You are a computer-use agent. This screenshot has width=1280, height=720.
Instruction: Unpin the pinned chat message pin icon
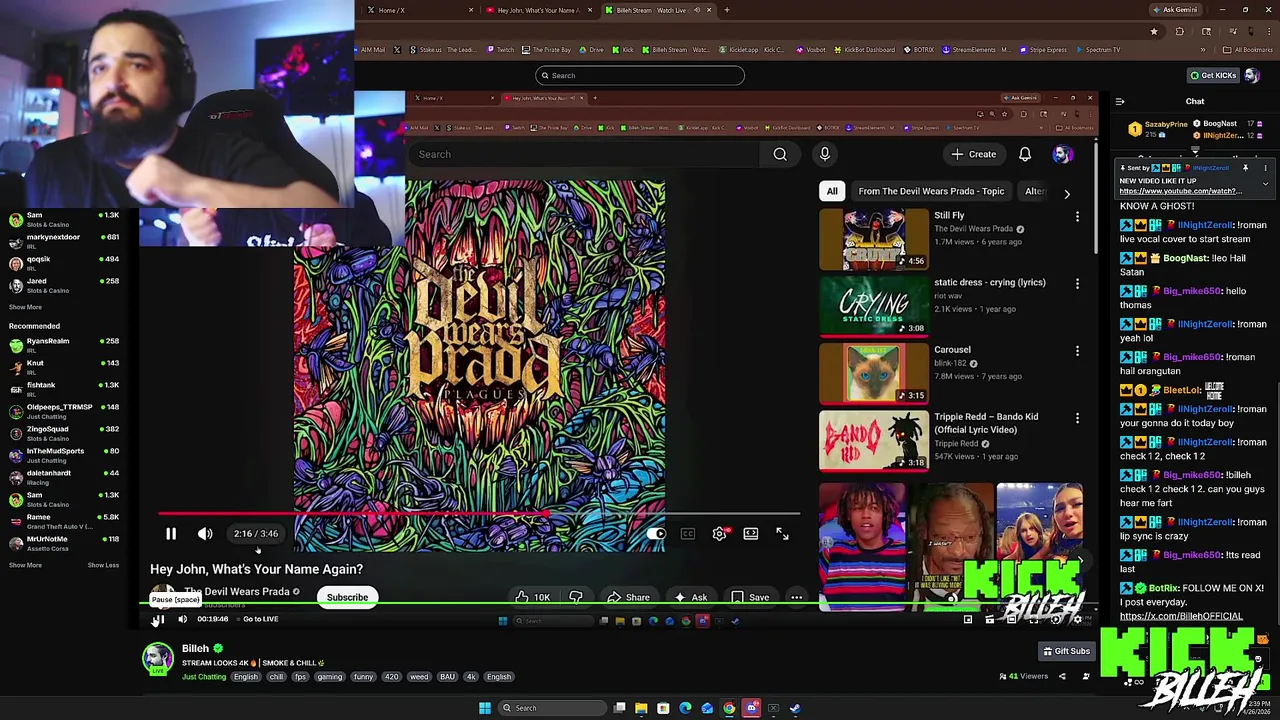[x=1245, y=168]
